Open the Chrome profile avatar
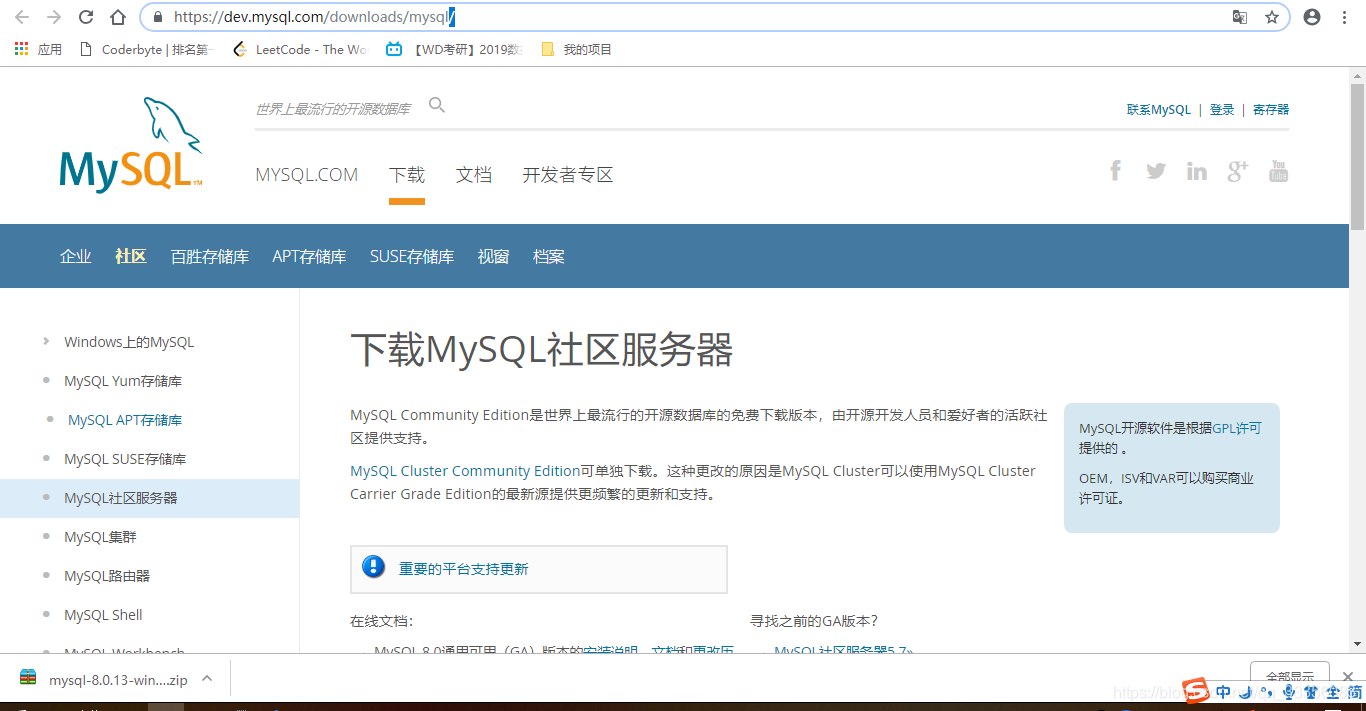Image resolution: width=1366 pixels, height=711 pixels. click(x=1312, y=17)
